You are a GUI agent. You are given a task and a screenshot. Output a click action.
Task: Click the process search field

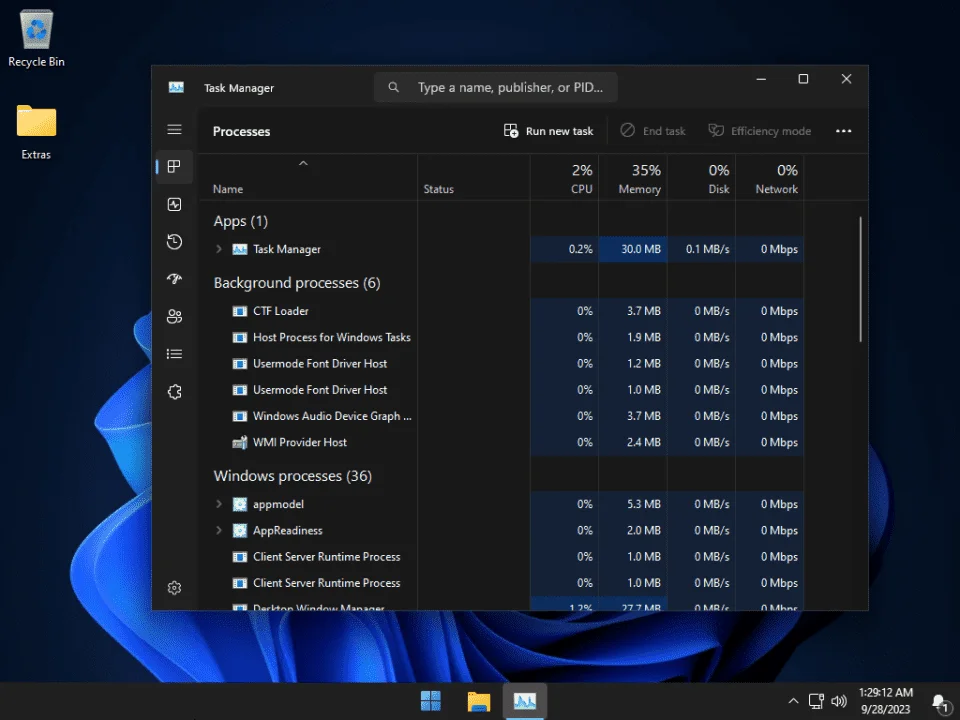pyautogui.click(x=496, y=88)
